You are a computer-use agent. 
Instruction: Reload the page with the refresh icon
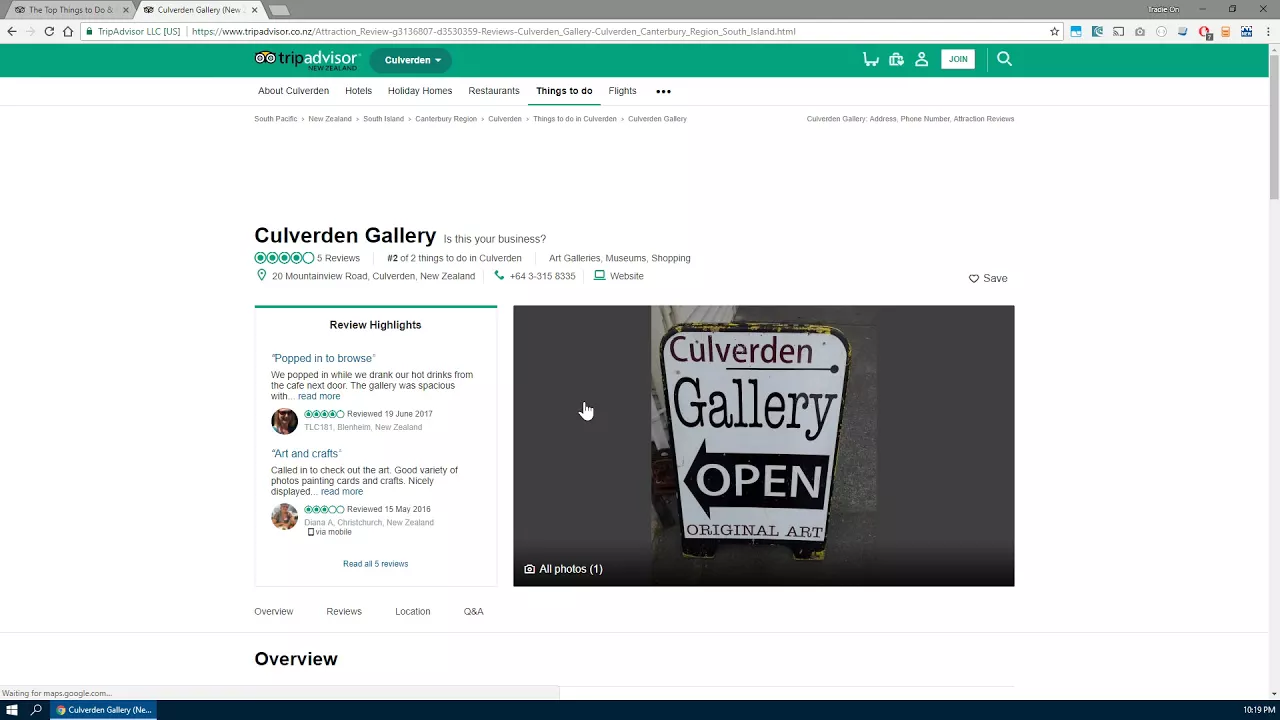tap(49, 31)
